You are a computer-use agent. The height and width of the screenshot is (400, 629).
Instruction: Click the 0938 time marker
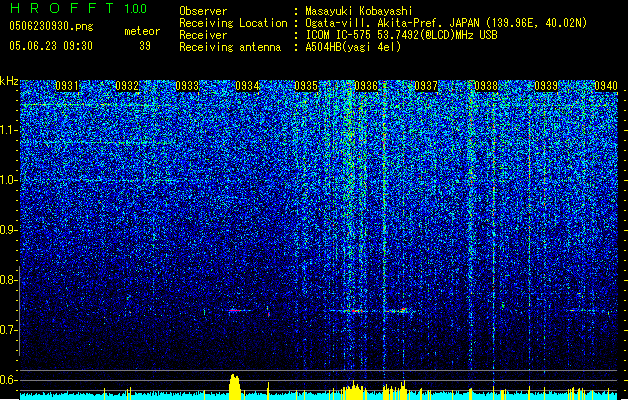coord(486,86)
